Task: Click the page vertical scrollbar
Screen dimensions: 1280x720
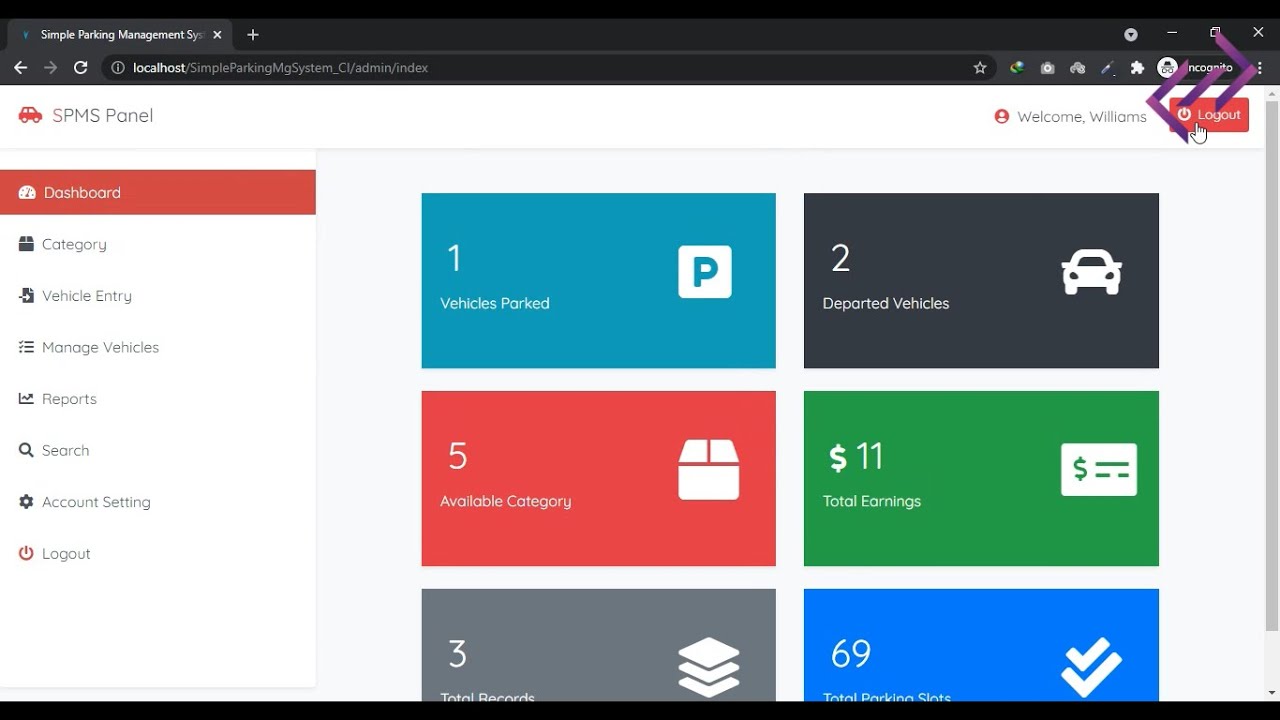Action: (1272, 366)
